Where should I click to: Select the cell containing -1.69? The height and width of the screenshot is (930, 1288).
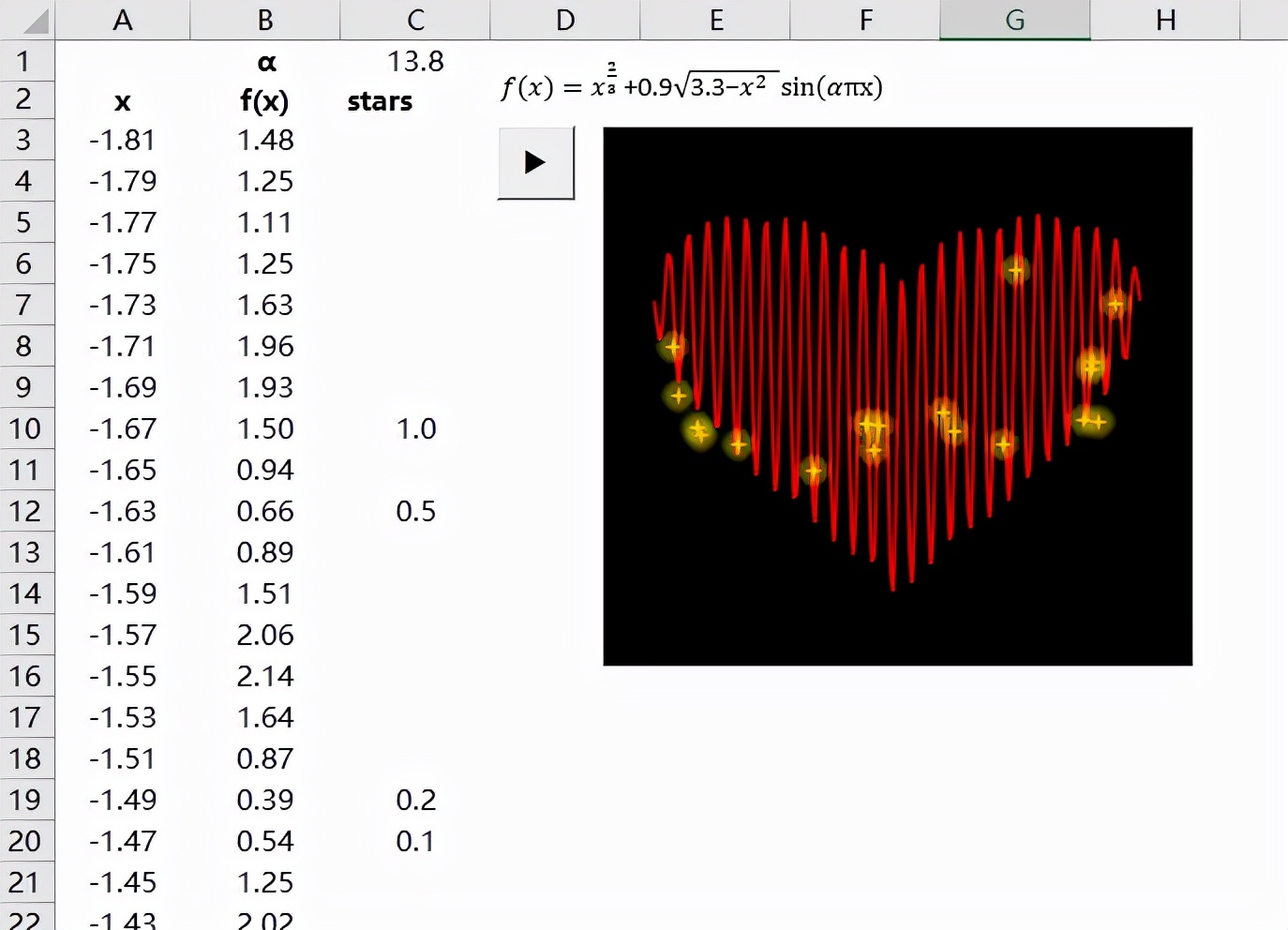(123, 387)
